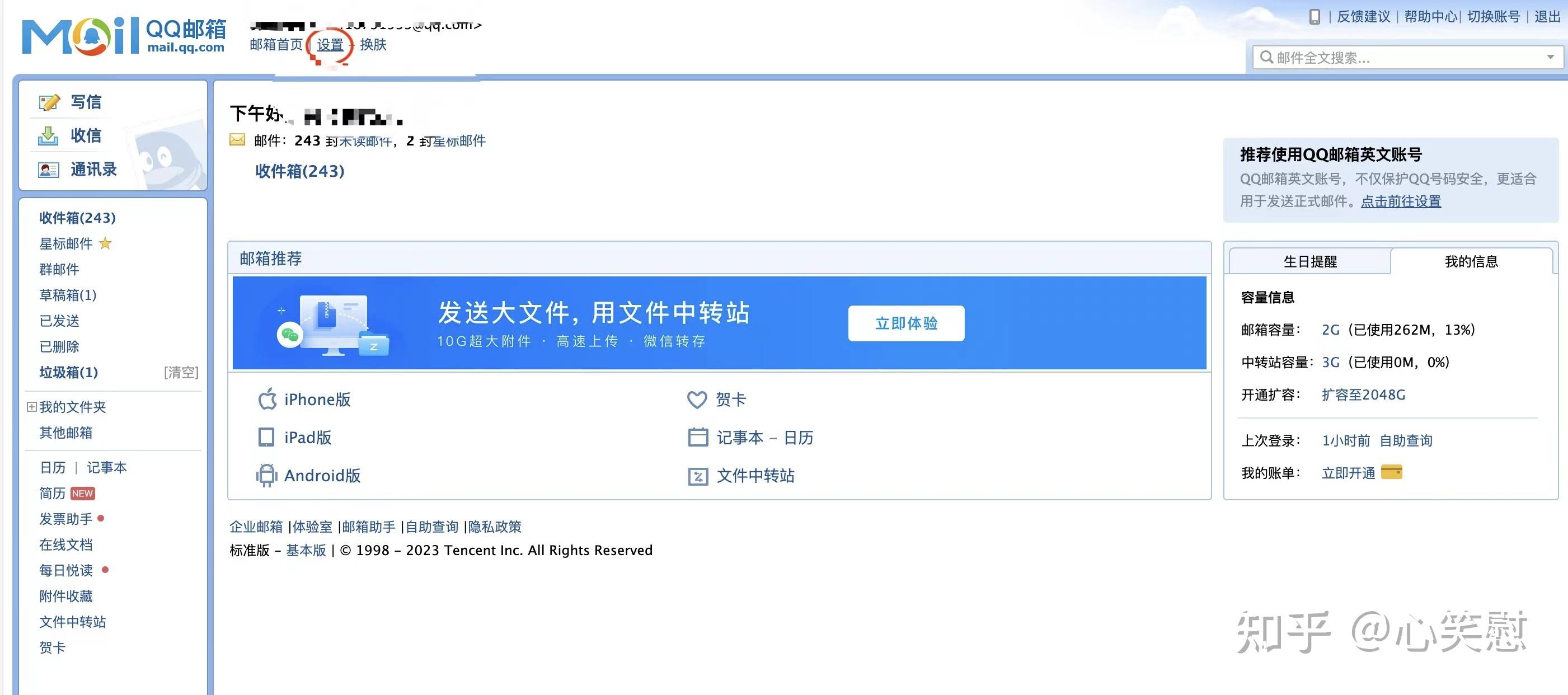Click the Android robot icon
Image resolution: width=1568 pixels, height=695 pixels.
(266, 475)
